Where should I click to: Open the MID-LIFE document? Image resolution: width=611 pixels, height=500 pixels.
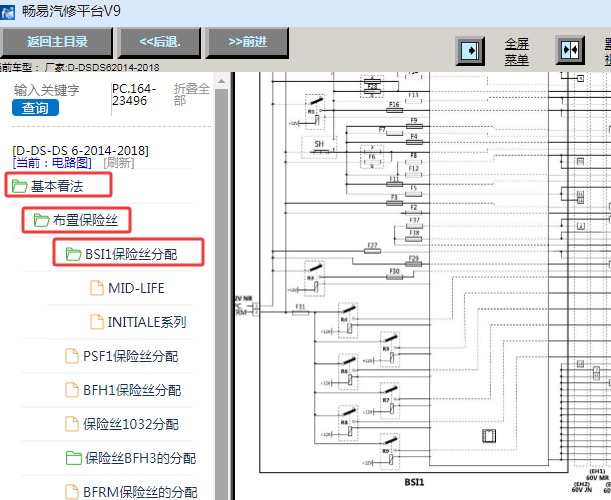pyautogui.click(x=136, y=288)
